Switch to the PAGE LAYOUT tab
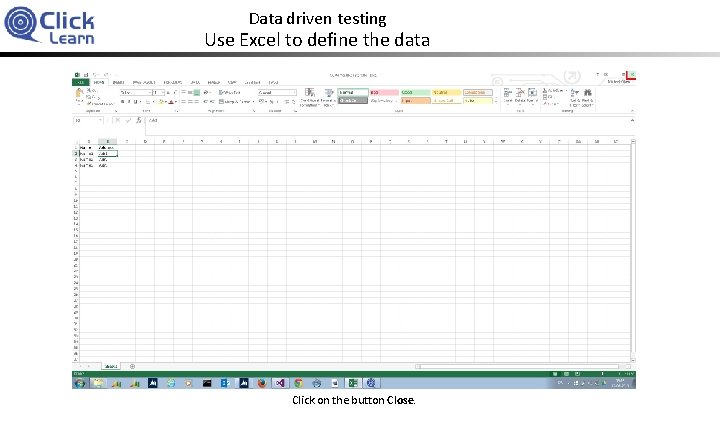This screenshot has height=437, width=720. (x=144, y=83)
